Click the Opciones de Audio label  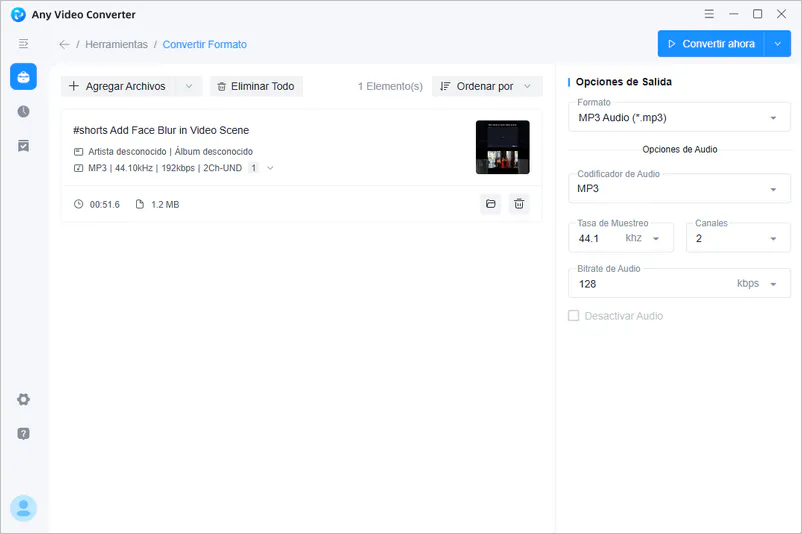tap(680, 149)
